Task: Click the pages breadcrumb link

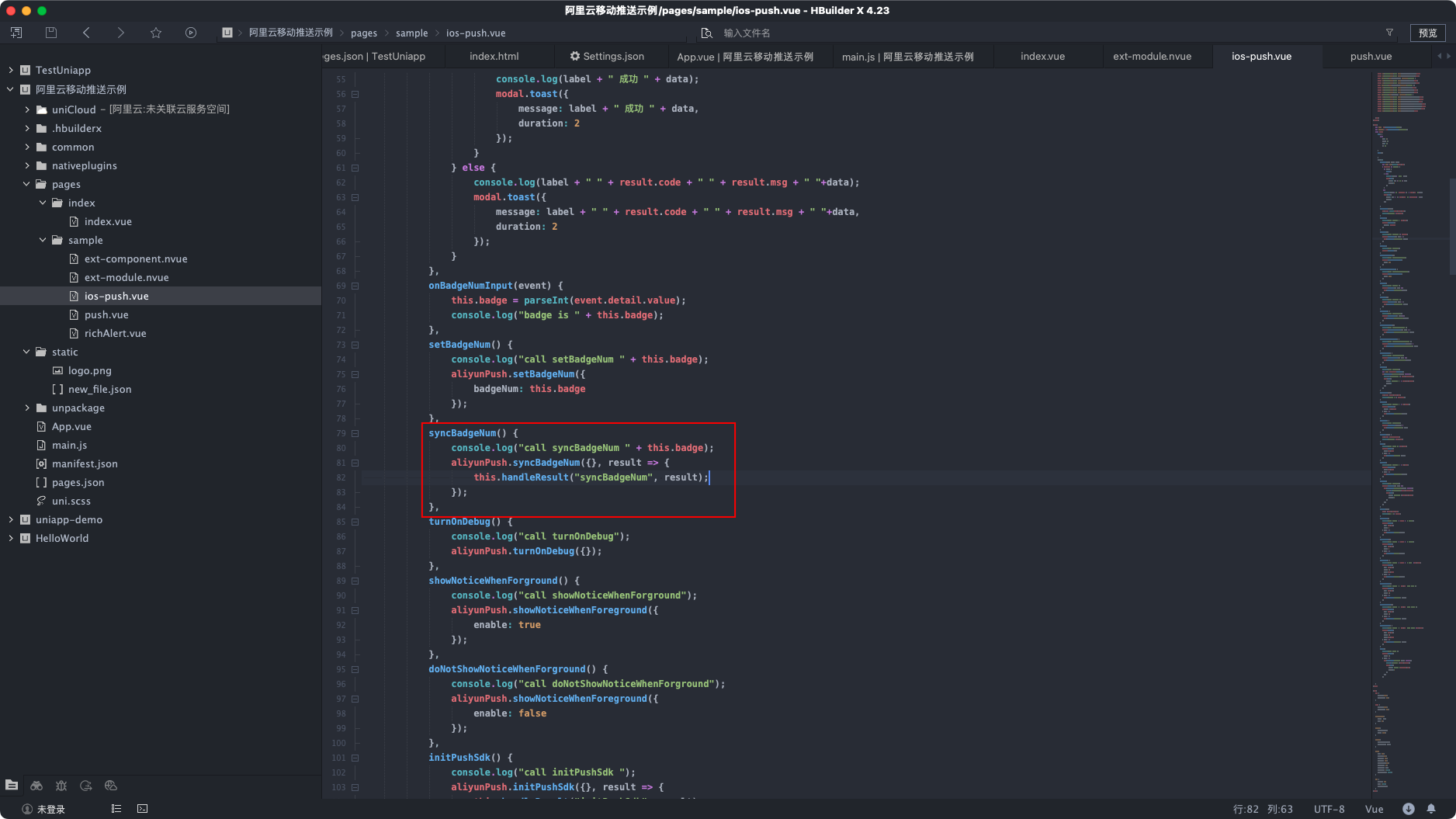Action: point(364,33)
